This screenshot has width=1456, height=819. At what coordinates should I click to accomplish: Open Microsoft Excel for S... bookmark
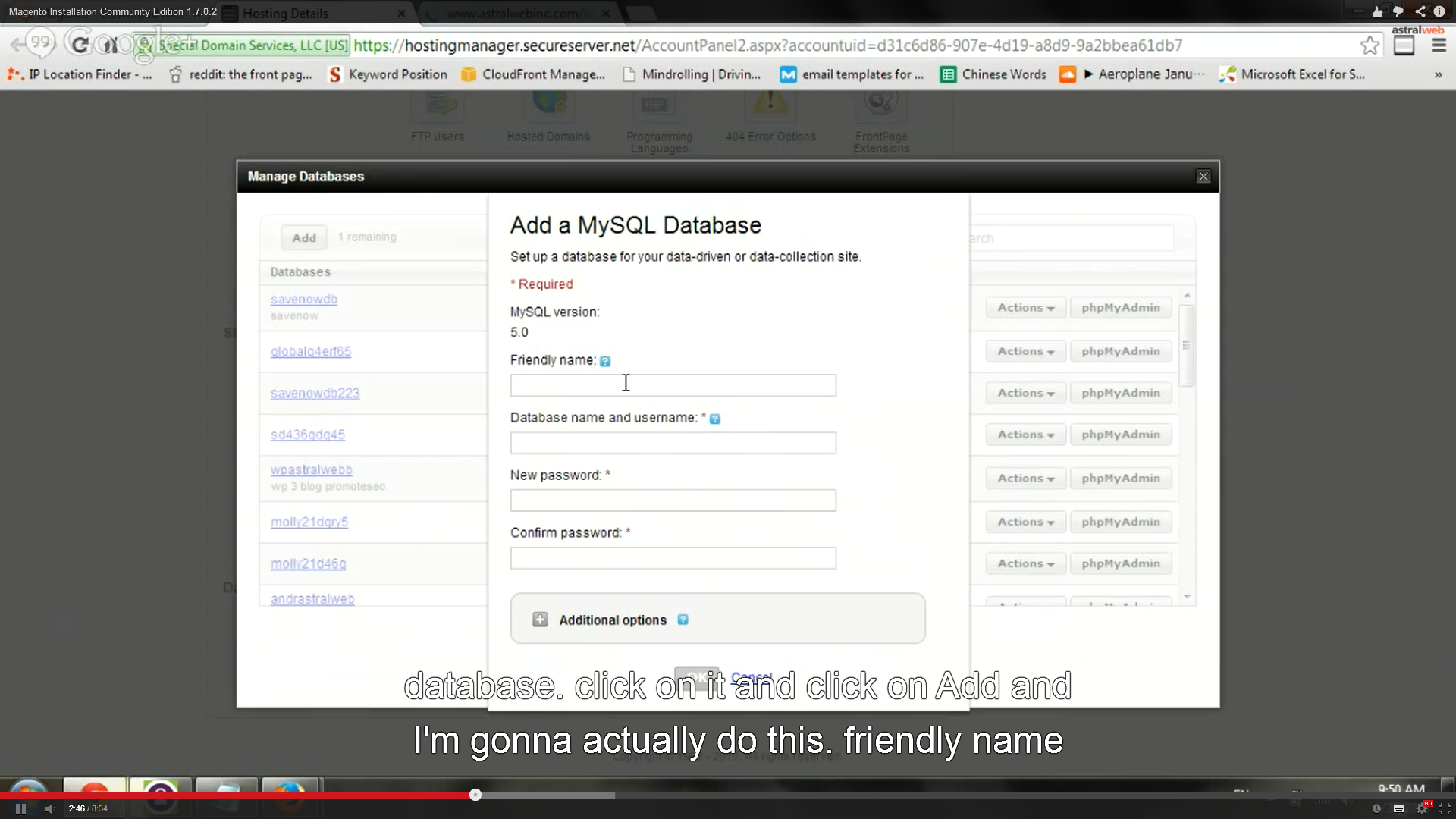click(x=1292, y=74)
